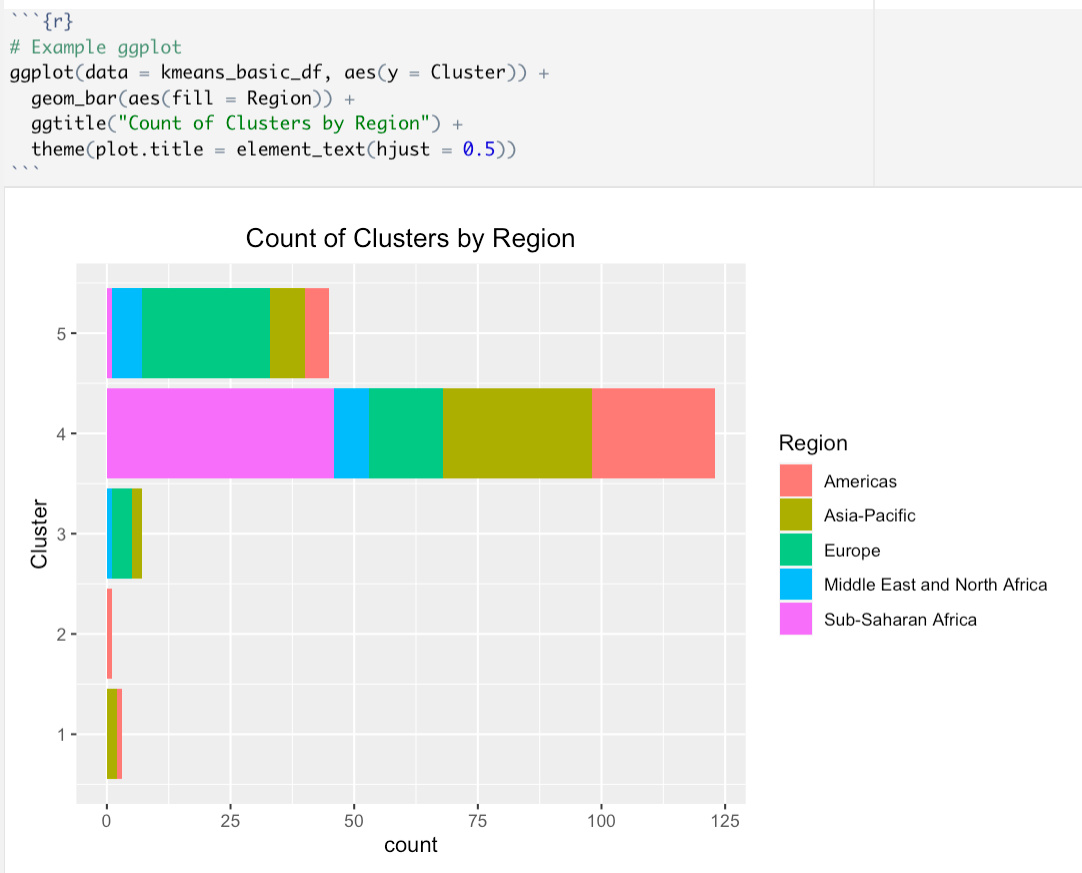Click the Europe segment of Cluster 5 bar
Viewport: 1082px width, 873px height.
pos(205,334)
